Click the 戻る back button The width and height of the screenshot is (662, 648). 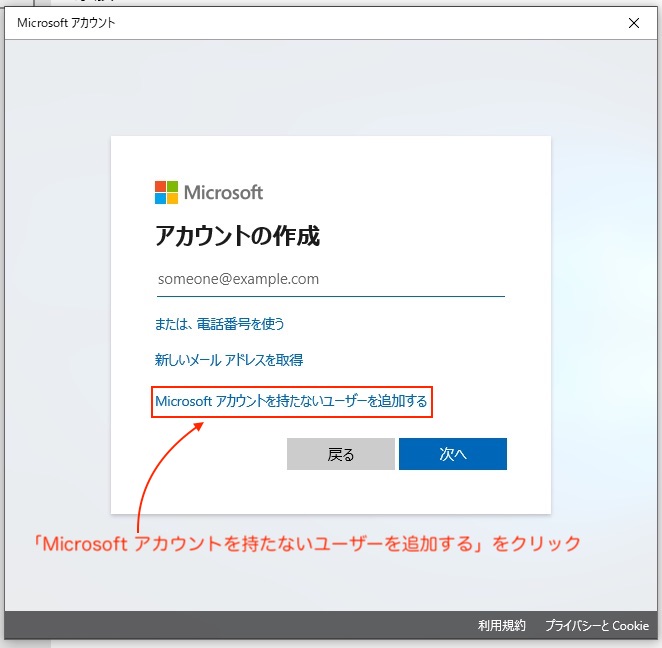(341, 454)
